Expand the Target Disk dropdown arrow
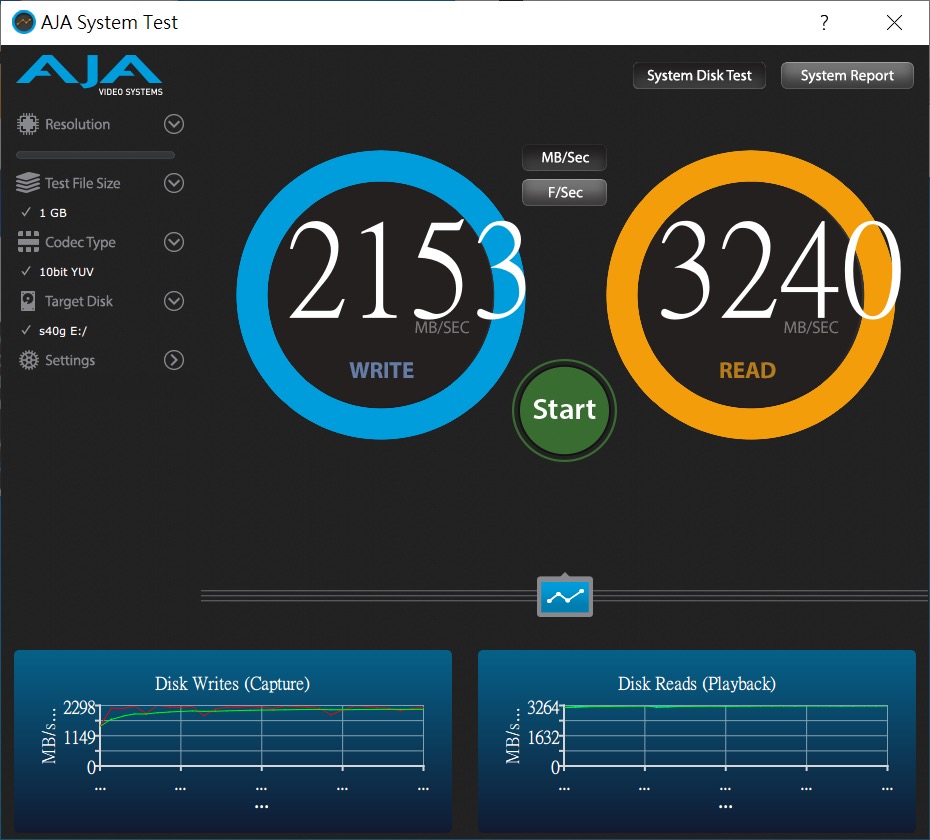 (x=174, y=301)
